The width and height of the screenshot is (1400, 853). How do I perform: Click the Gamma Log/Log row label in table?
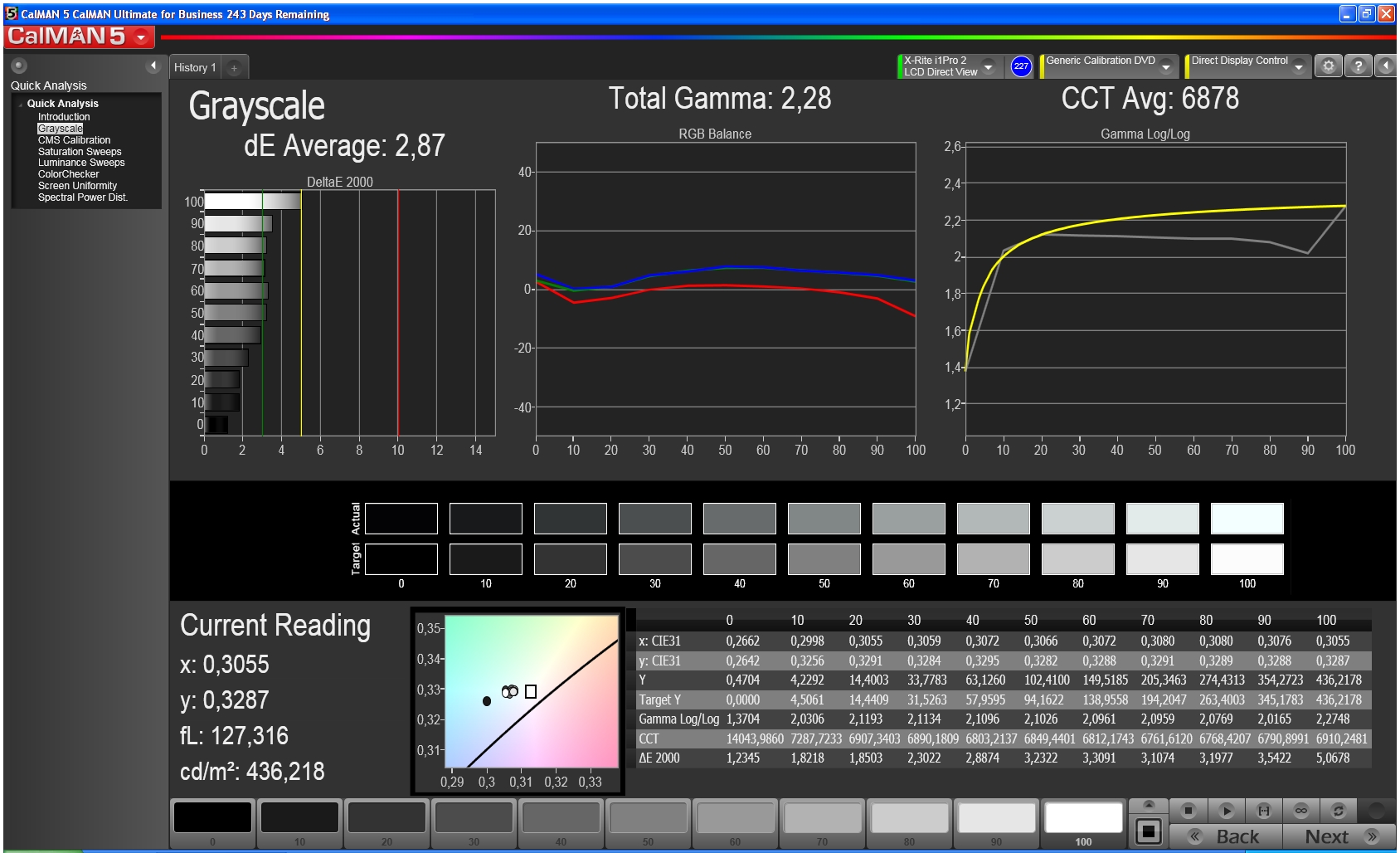(679, 719)
